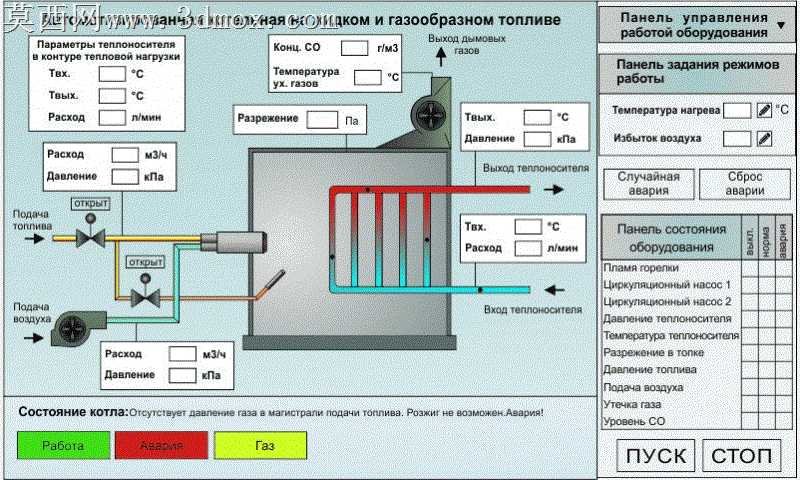The image size is (800, 480).
Task: Select the Панель состояния оборудования header
Action: pyautogui.click(x=671, y=238)
